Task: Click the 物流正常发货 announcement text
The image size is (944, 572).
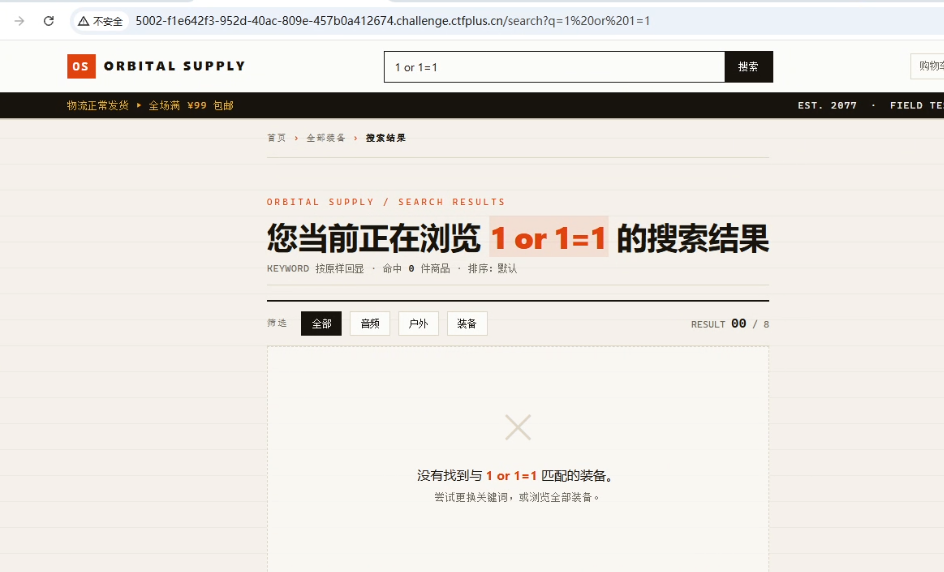Action: (98, 105)
